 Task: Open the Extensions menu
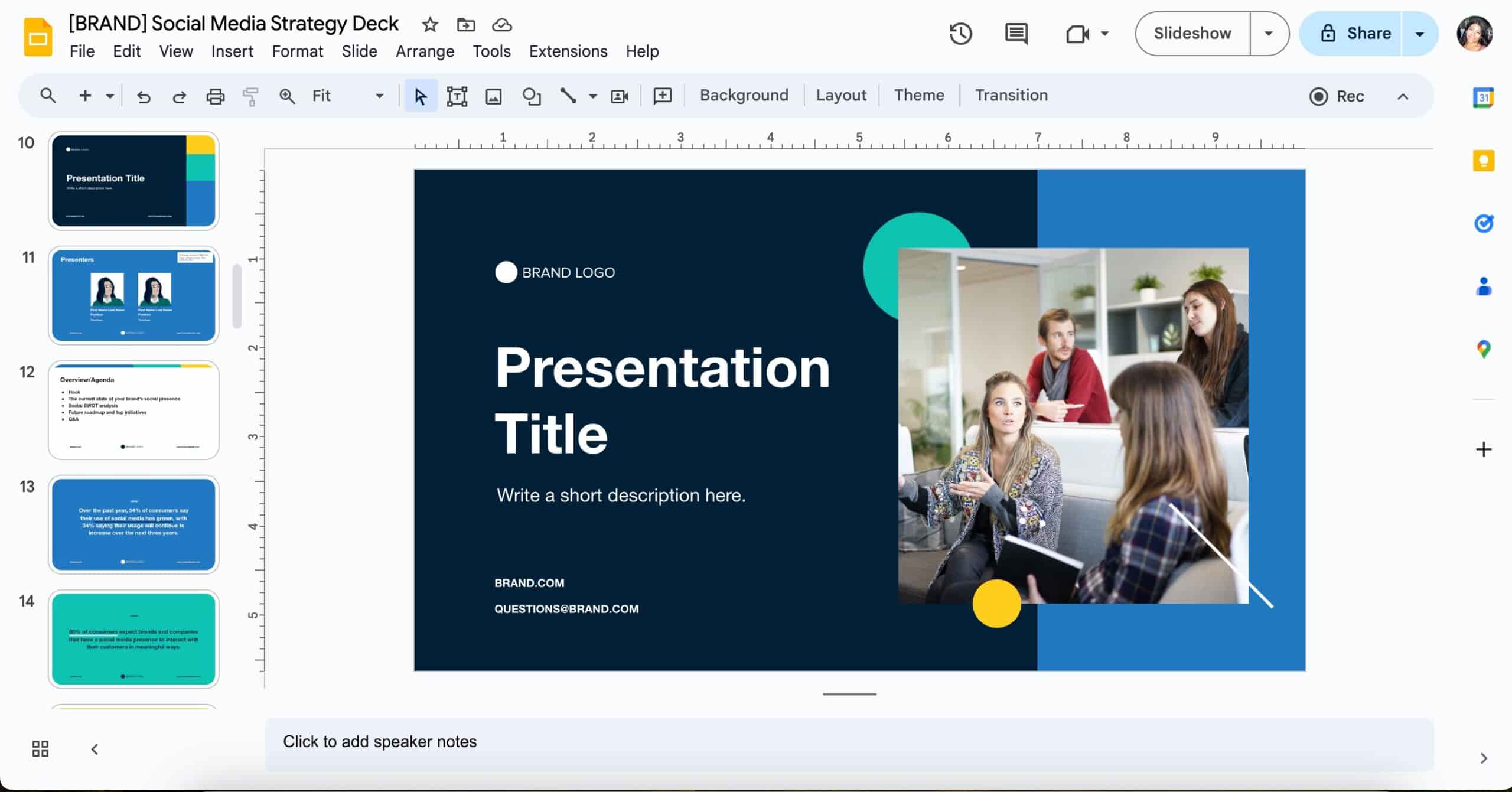tap(568, 51)
